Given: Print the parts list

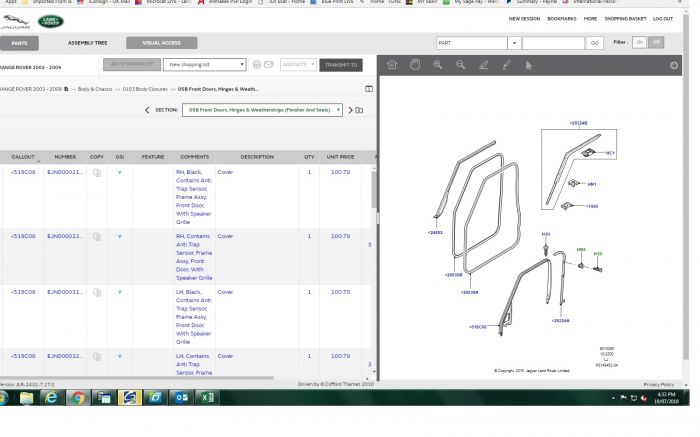Looking at the screenshot, I should coord(257,65).
